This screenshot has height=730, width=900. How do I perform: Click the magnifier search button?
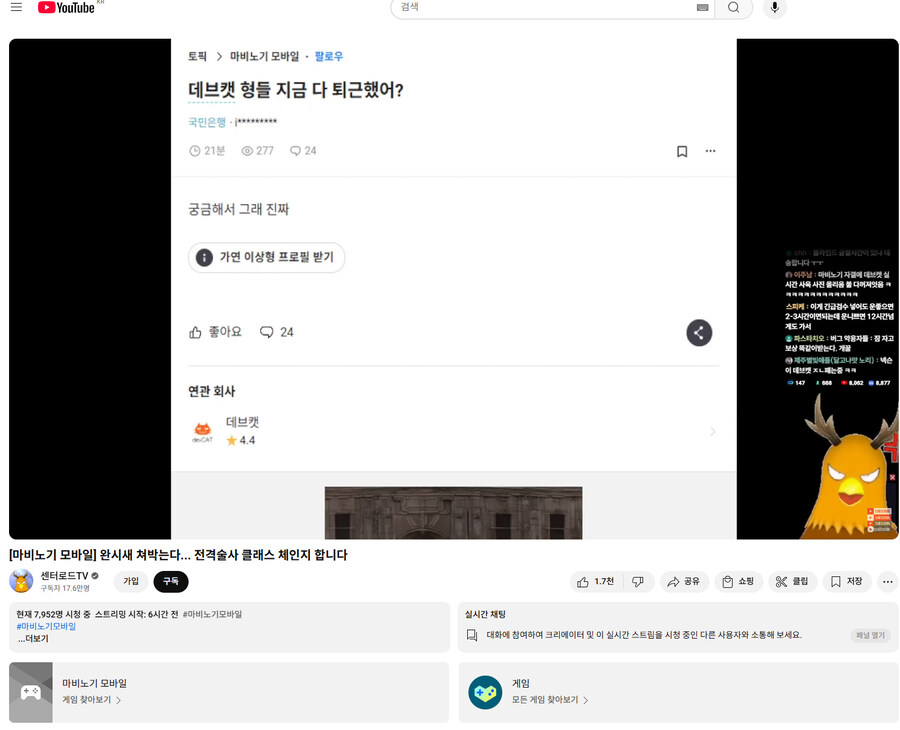coord(734,7)
